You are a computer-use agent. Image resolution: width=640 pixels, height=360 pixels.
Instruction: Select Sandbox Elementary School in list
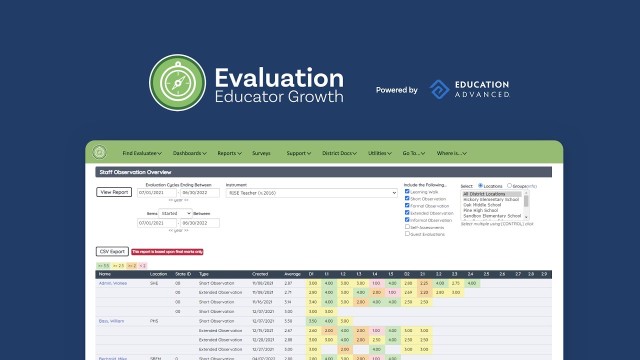pos(492,216)
